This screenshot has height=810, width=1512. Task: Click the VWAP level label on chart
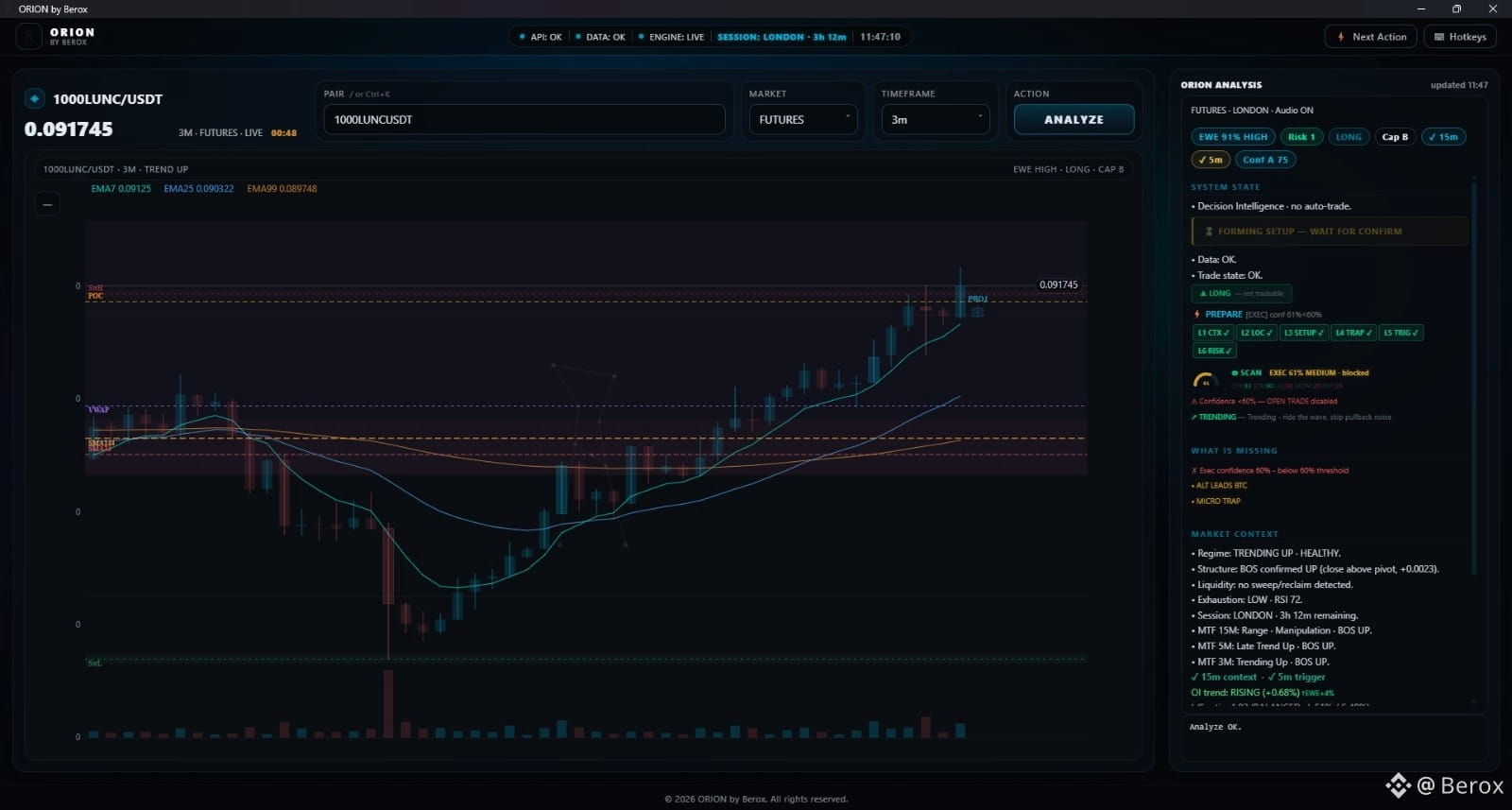(x=98, y=409)
